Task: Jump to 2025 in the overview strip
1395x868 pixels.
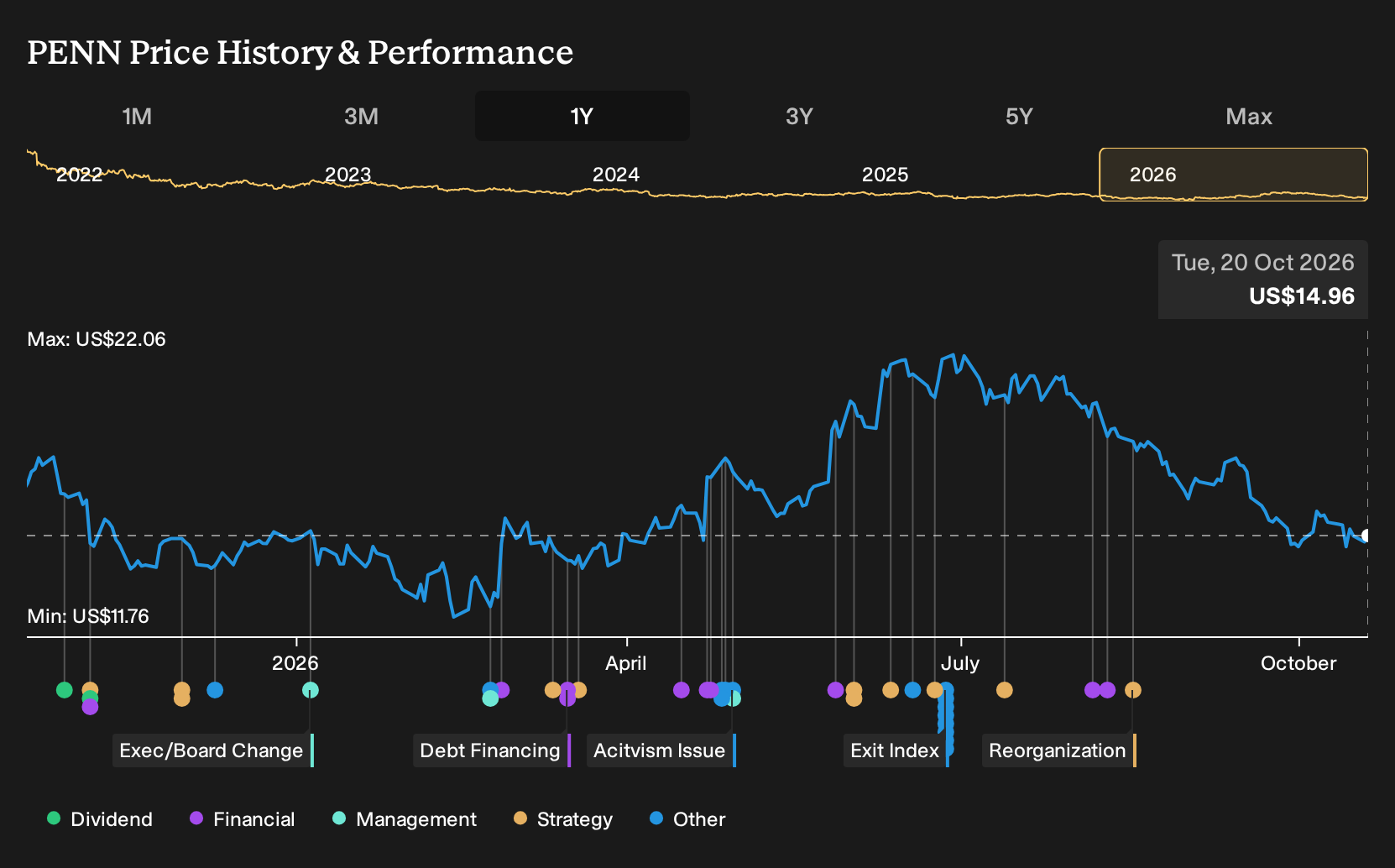Action: click(x=885, y=175)
